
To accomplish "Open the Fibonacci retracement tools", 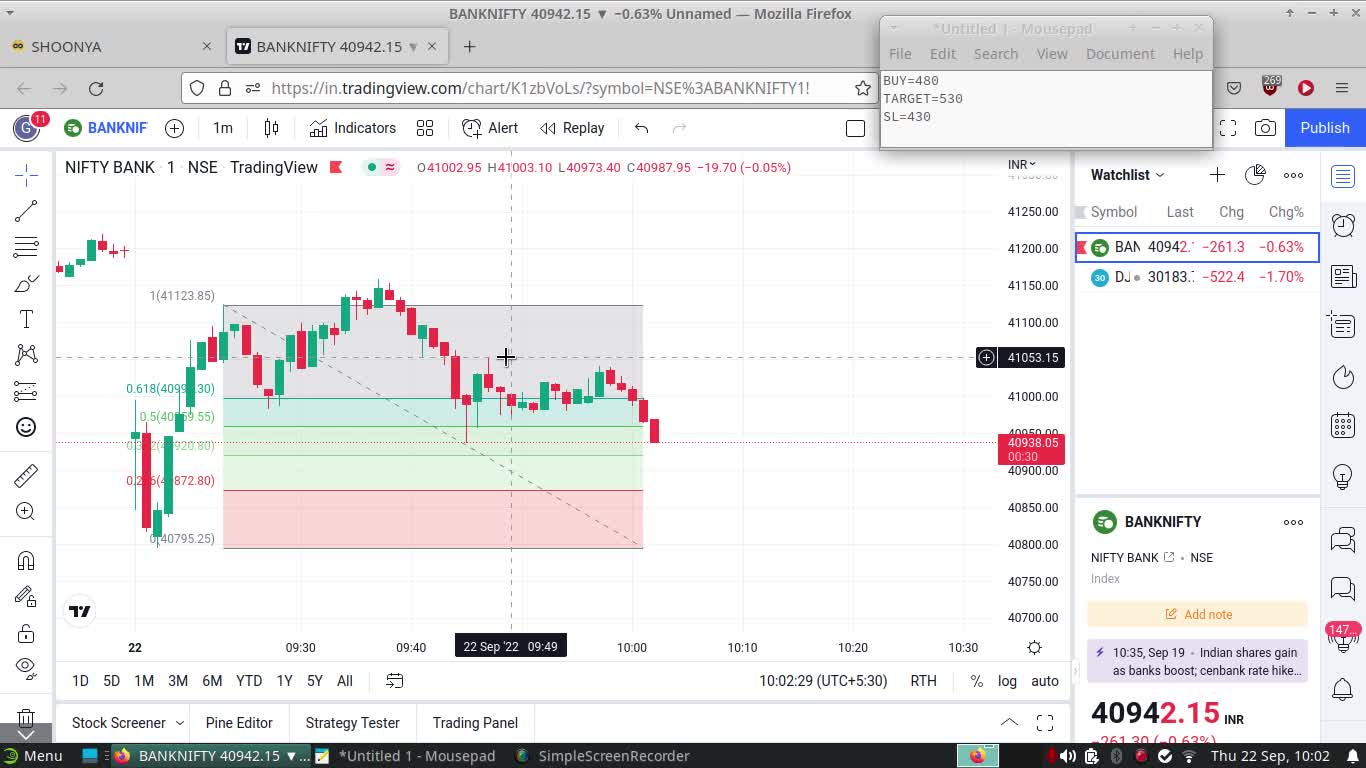I will click(26, 247).
